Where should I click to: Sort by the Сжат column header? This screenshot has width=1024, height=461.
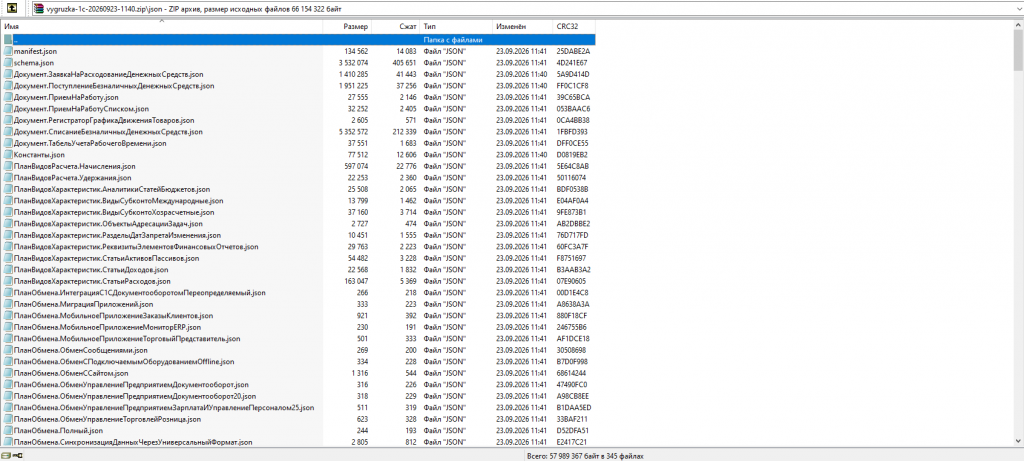396,27
